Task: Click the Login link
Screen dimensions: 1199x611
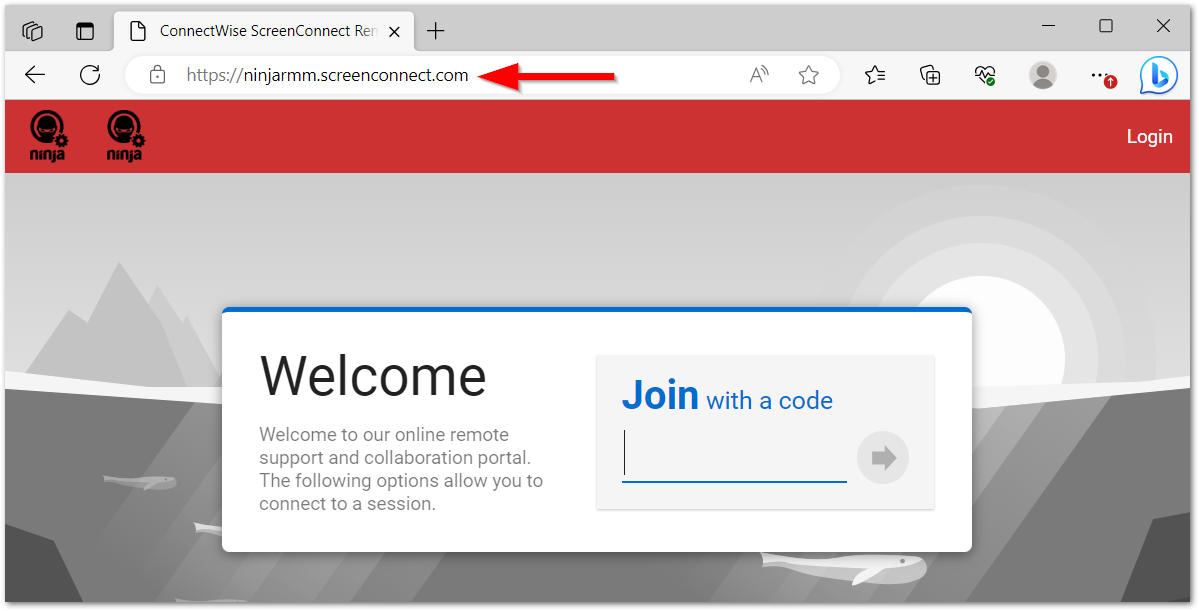Action: (x=1149, y=137)
